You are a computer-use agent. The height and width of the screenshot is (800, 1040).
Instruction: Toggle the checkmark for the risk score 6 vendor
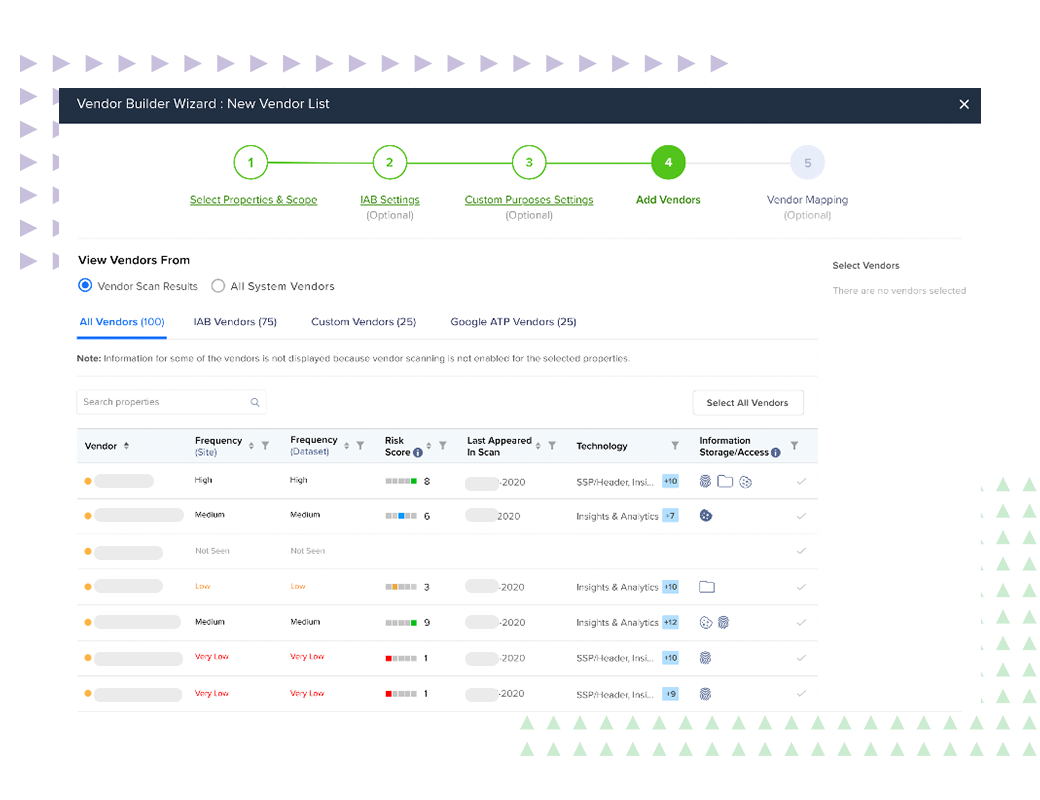pos(801,515)
